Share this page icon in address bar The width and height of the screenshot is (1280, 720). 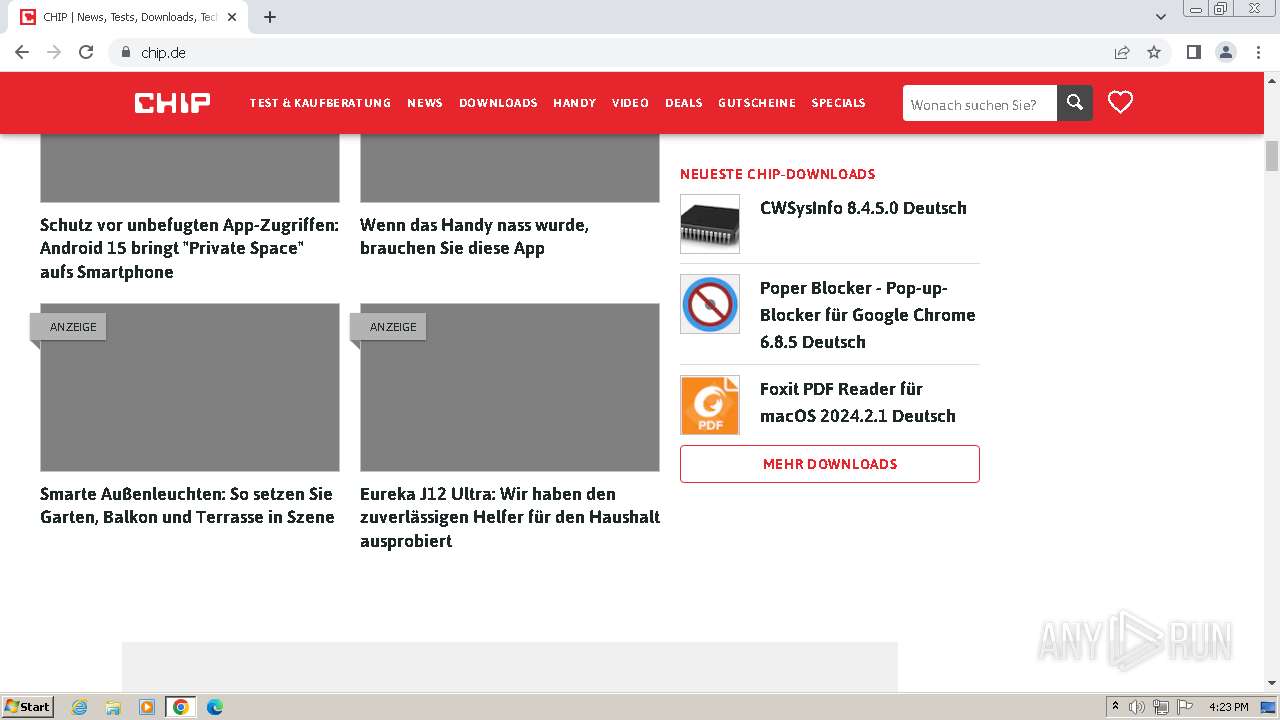pyautogui.click(x=1122, y=52)
